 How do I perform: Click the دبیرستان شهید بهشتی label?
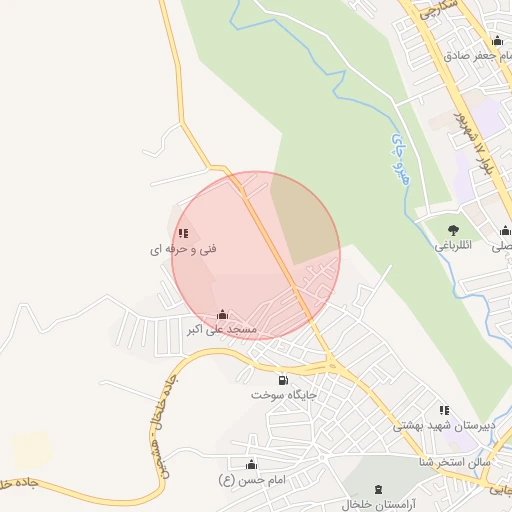click(x=444, y=426)
